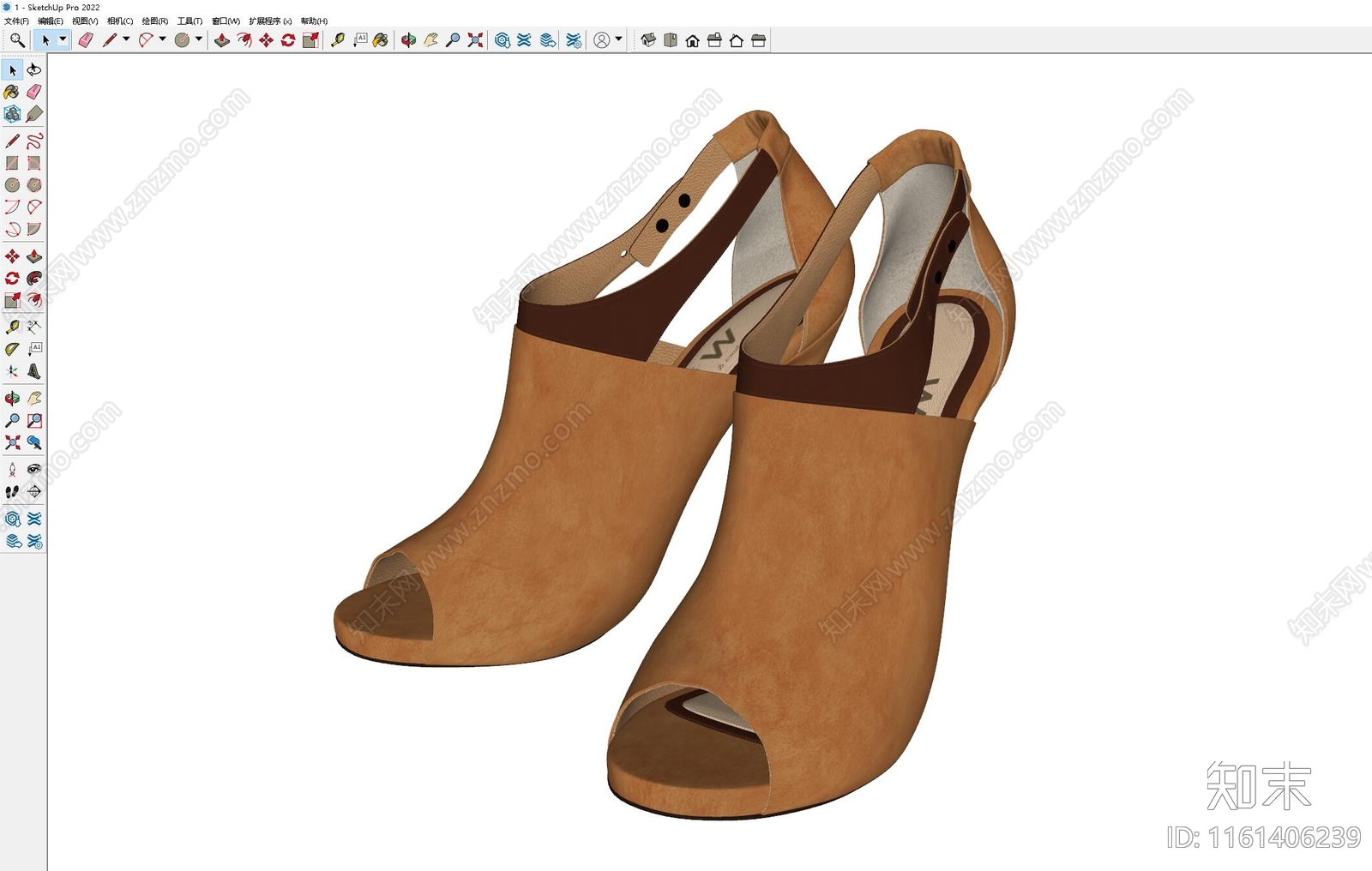This screenshot has height=871, width=1372.
Task: Choose the Move tool in the top toolbar
Action: point(267,40)
